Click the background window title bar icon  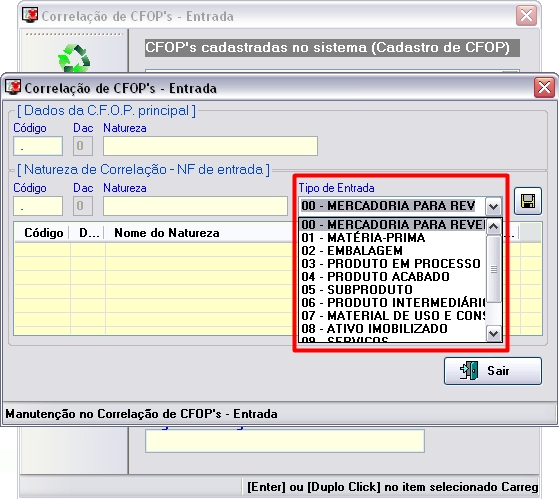[30, 15]
